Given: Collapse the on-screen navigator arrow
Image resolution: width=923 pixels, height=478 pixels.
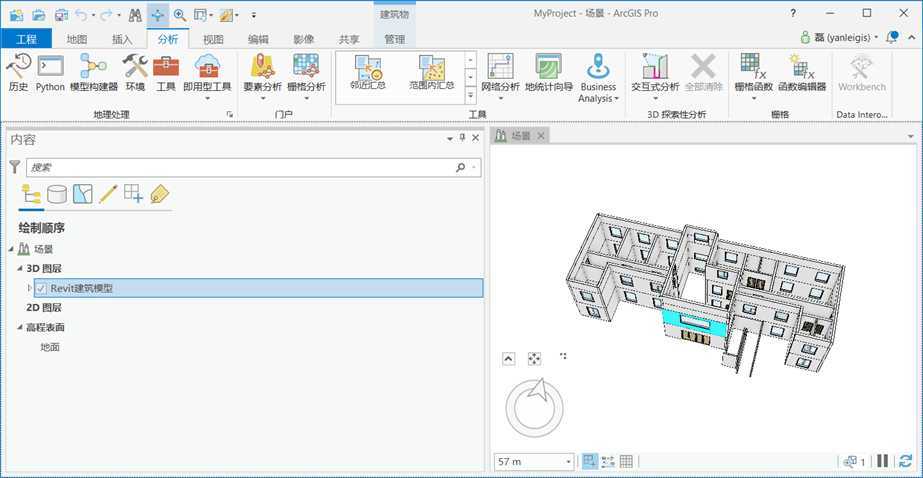Looking at the screenshot, I should [x=509, y=358].
